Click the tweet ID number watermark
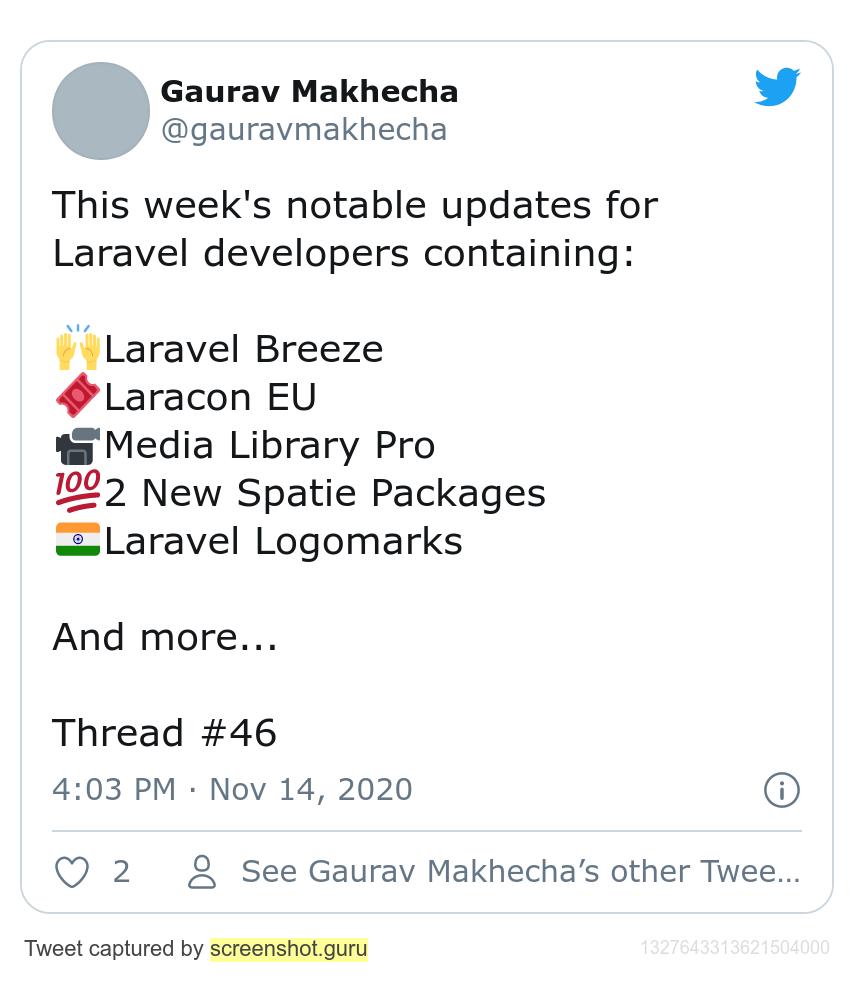The image size is (854, 1006). click(735, 948)
